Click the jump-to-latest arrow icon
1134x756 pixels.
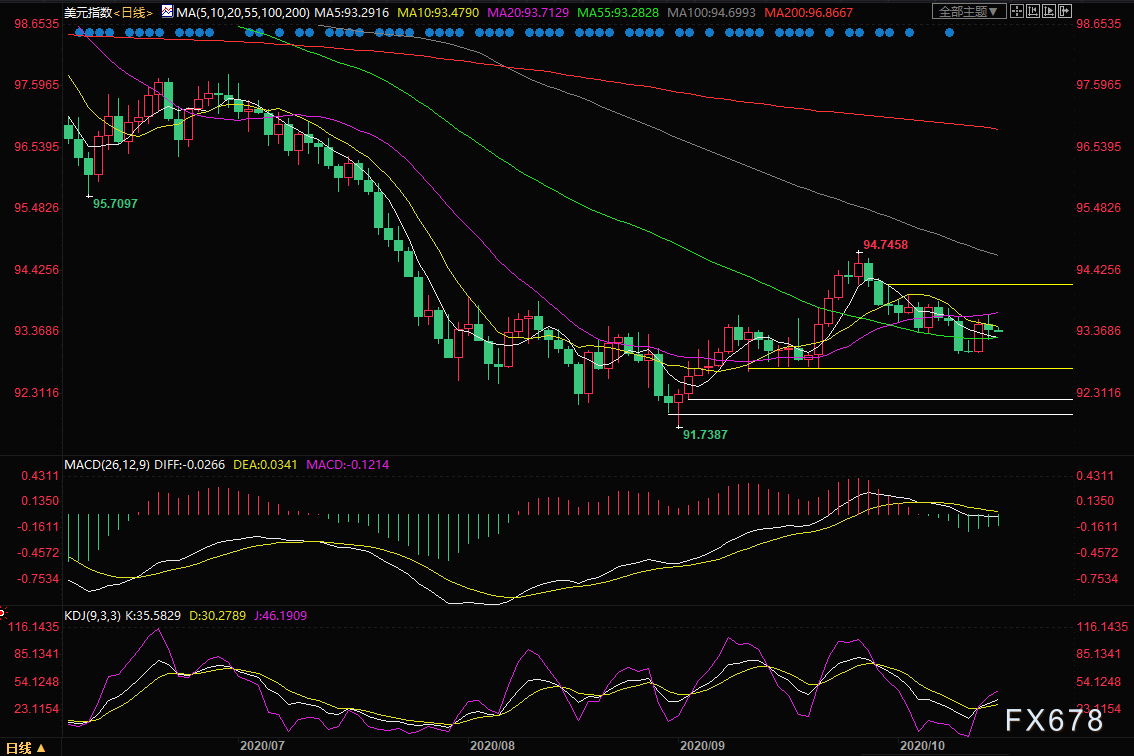pyautogui.click(x=1065, y=11)
